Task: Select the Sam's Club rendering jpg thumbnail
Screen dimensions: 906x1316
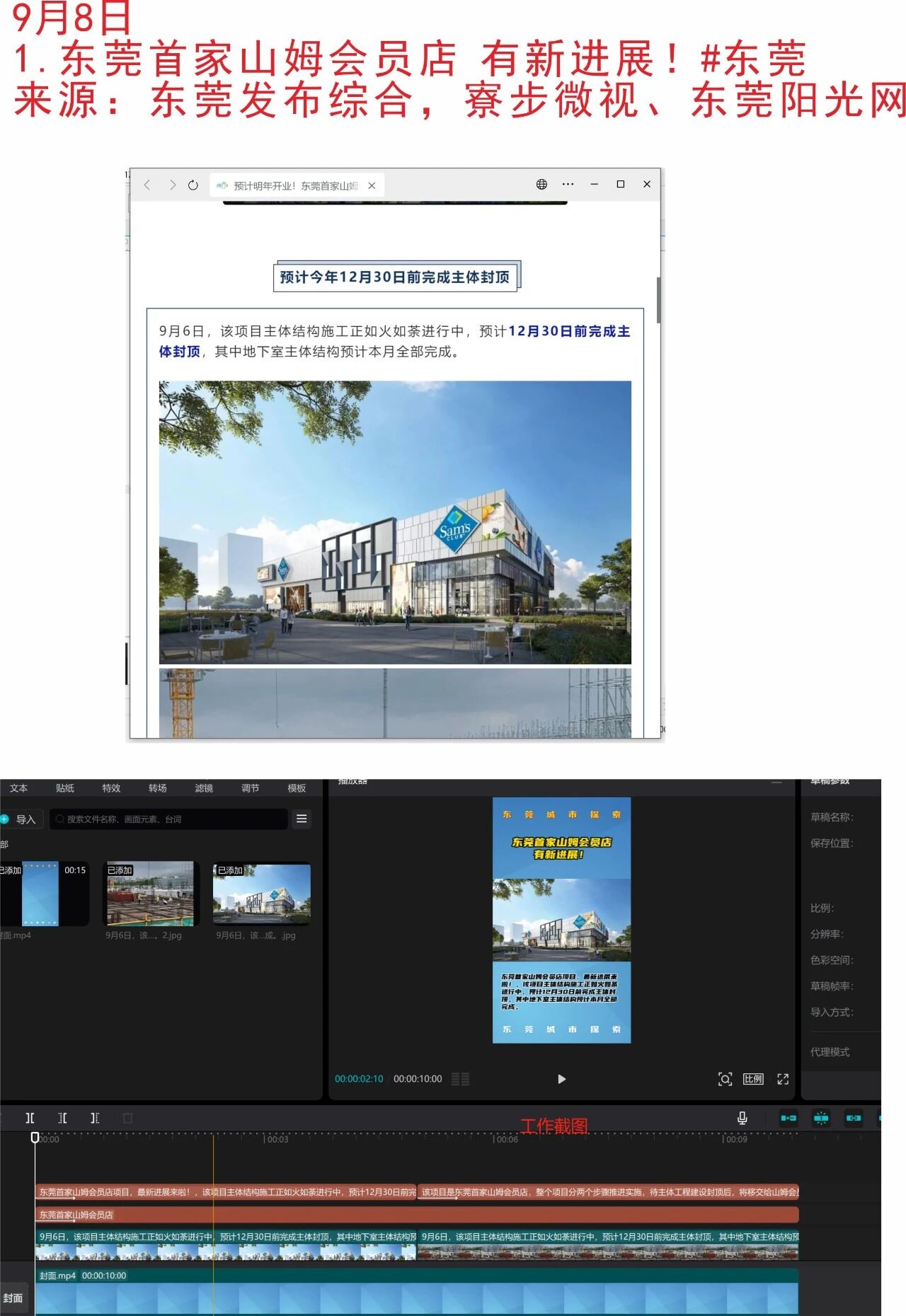Action: (262, 894)
